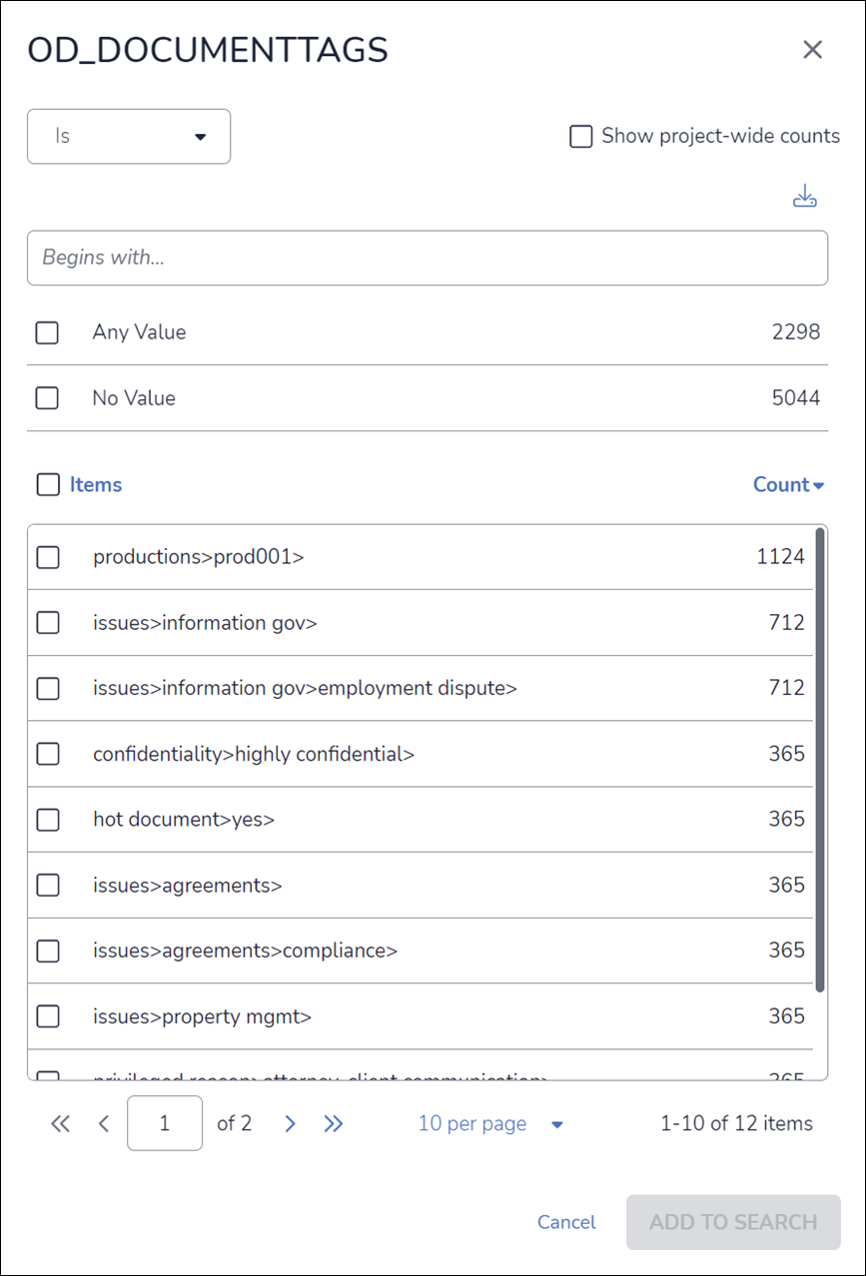Click the Begins with search field
The width and height of the screenshot is (866, 1276).
click(x=427, y=258)
